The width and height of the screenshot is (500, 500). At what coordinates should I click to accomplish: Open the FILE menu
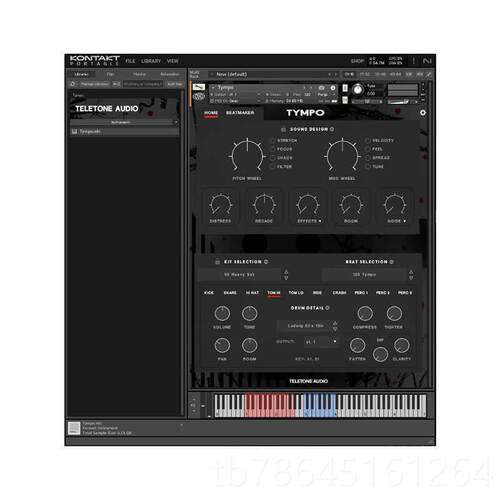click(x=130, y=61)
